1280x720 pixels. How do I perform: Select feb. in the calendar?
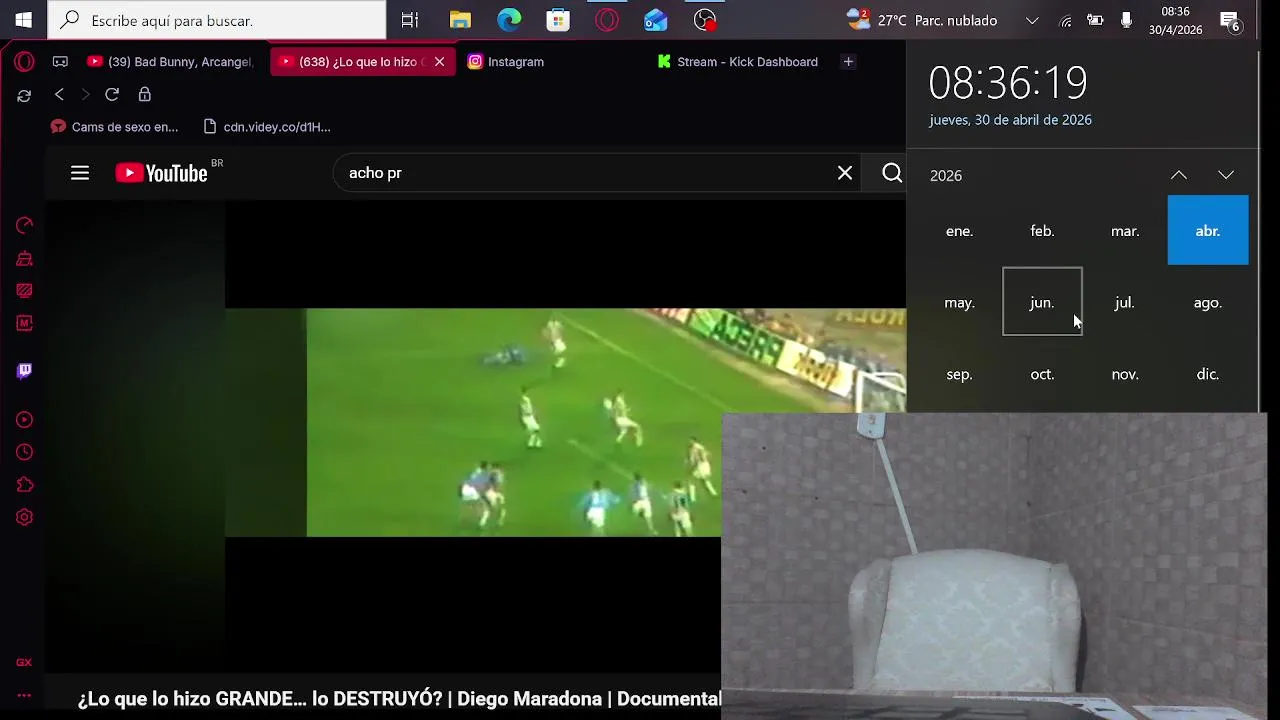tap(1042, 231)
